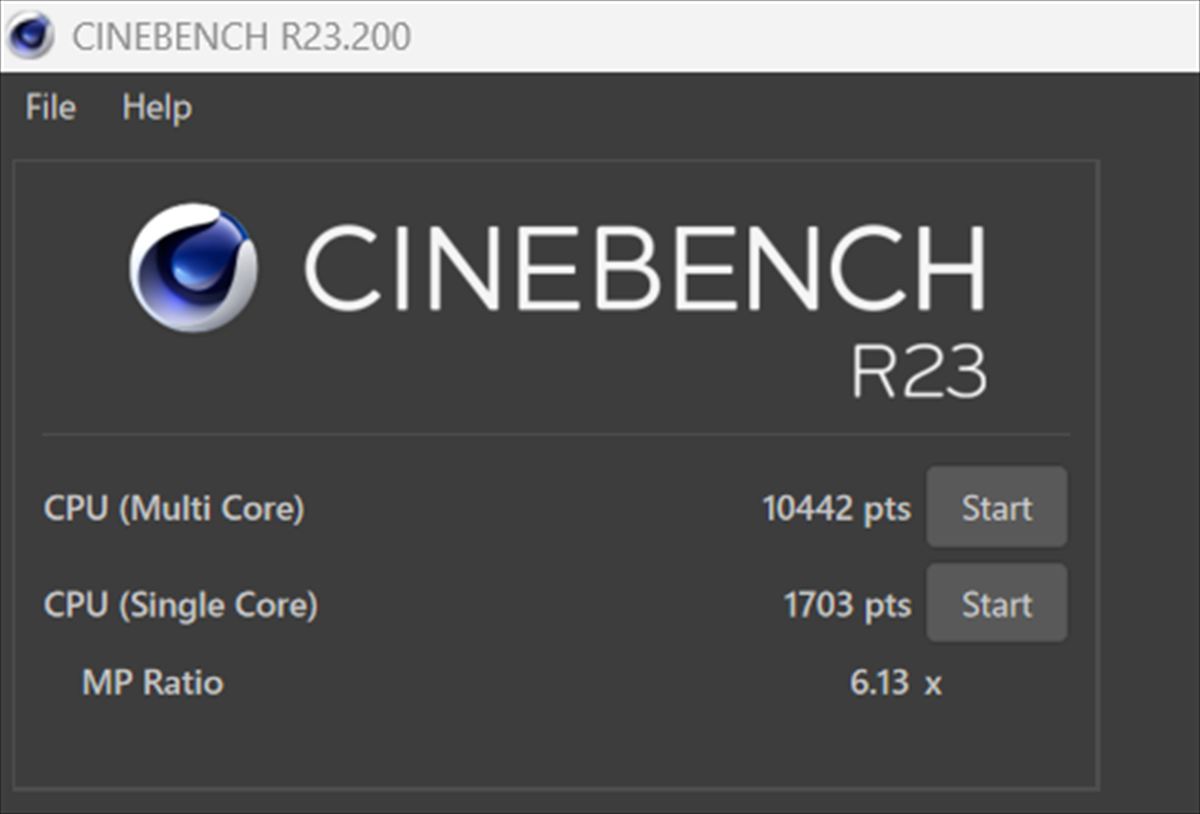
Task: Click the CINEBENCH wordmark in the banner
Action: [644, 267]
